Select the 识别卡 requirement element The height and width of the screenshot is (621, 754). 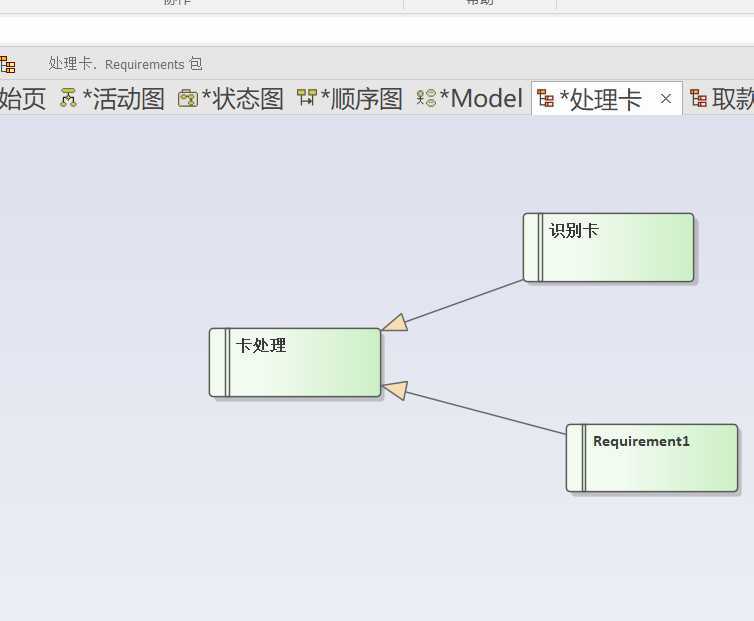point(608,247)
